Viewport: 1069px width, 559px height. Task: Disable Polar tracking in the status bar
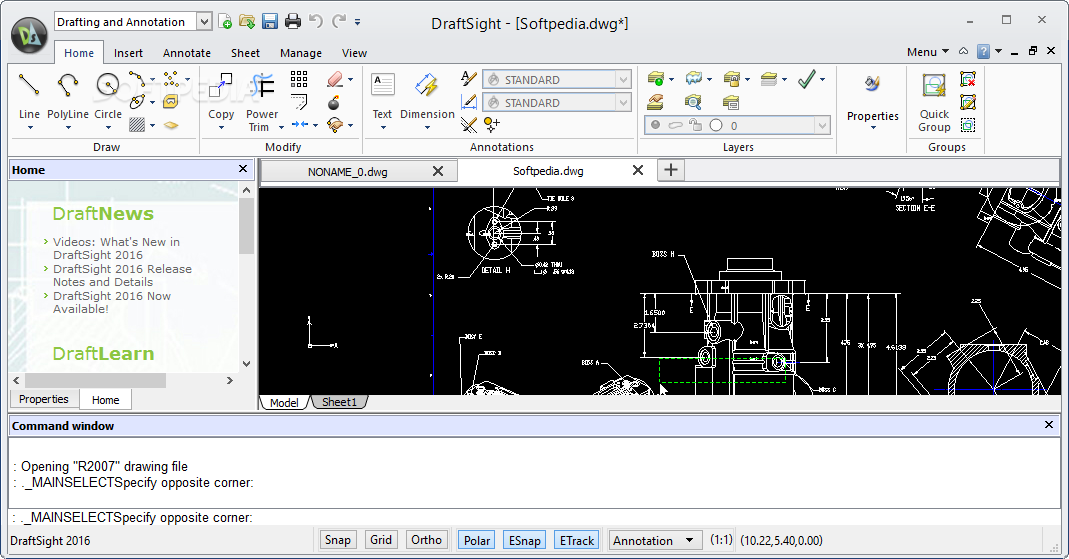pyautogui.click(x=477, y=540)
